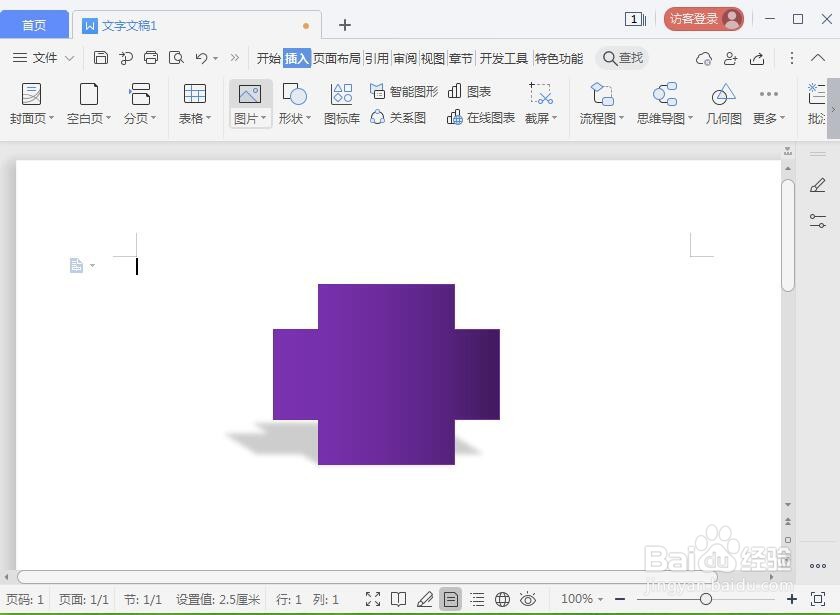Click the Share icon

pos(757,58)
